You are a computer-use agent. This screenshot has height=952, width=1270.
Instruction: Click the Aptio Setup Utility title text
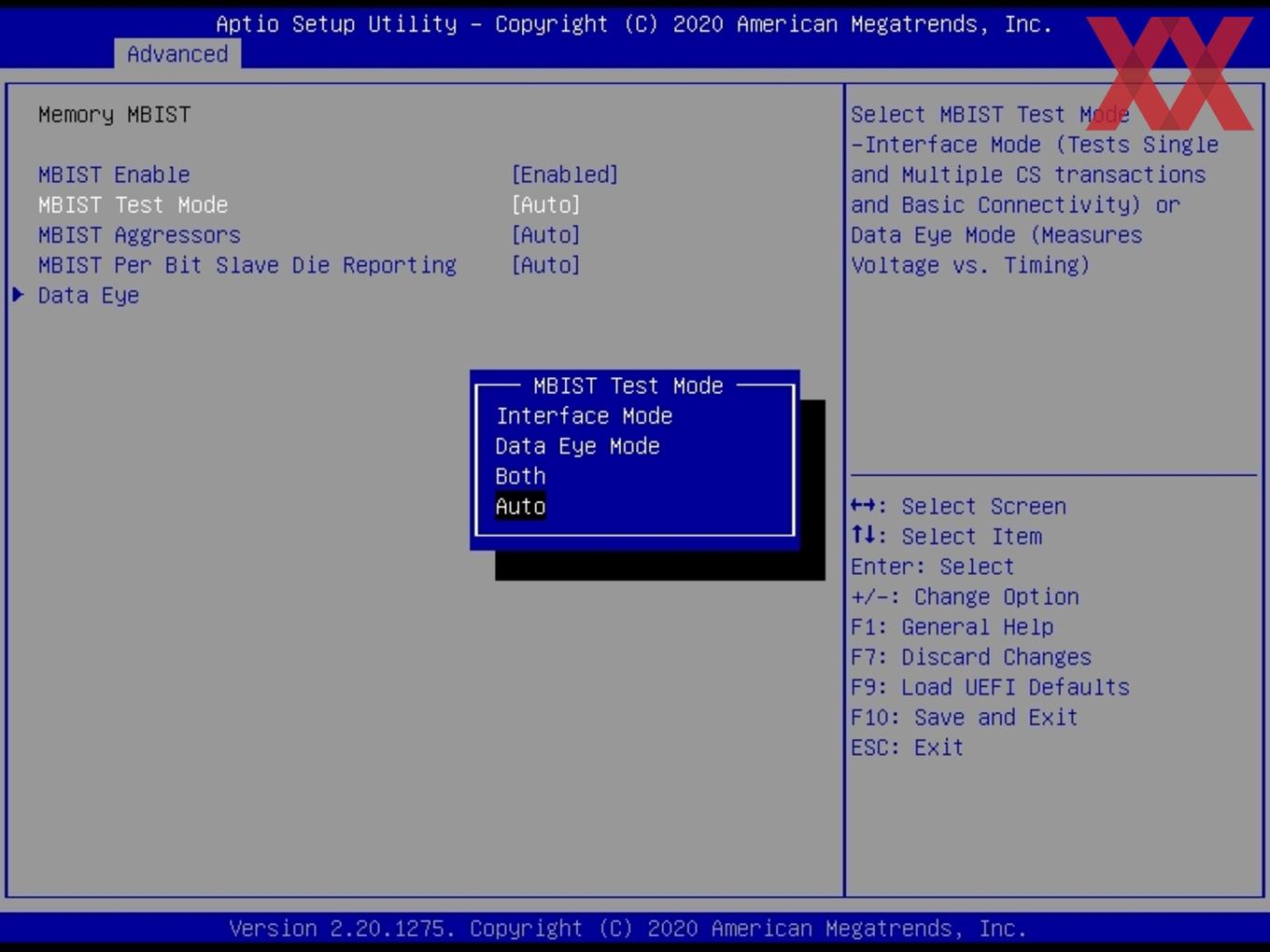point(634,24)
